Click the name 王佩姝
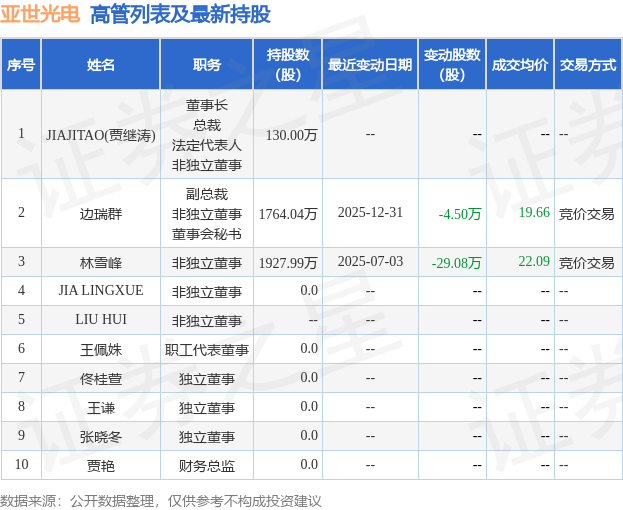 pyautogui.click(x=101, y=350)
